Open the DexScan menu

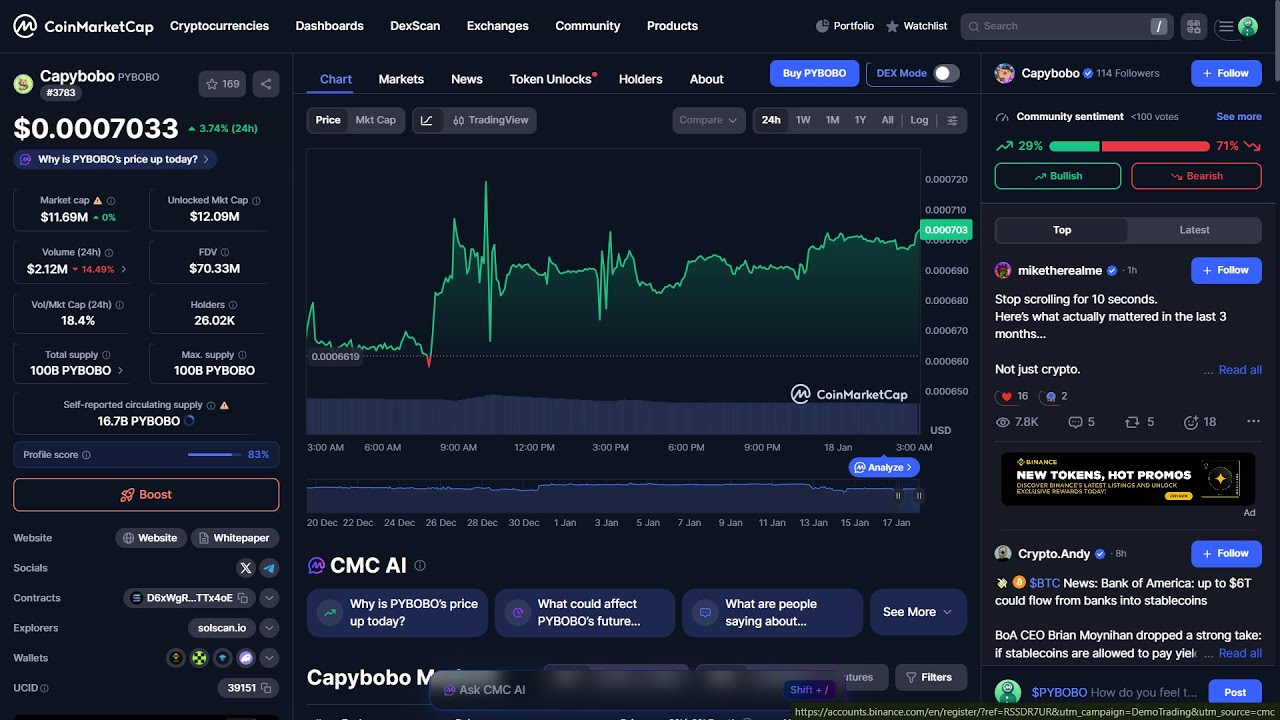(x=415, y=26)
